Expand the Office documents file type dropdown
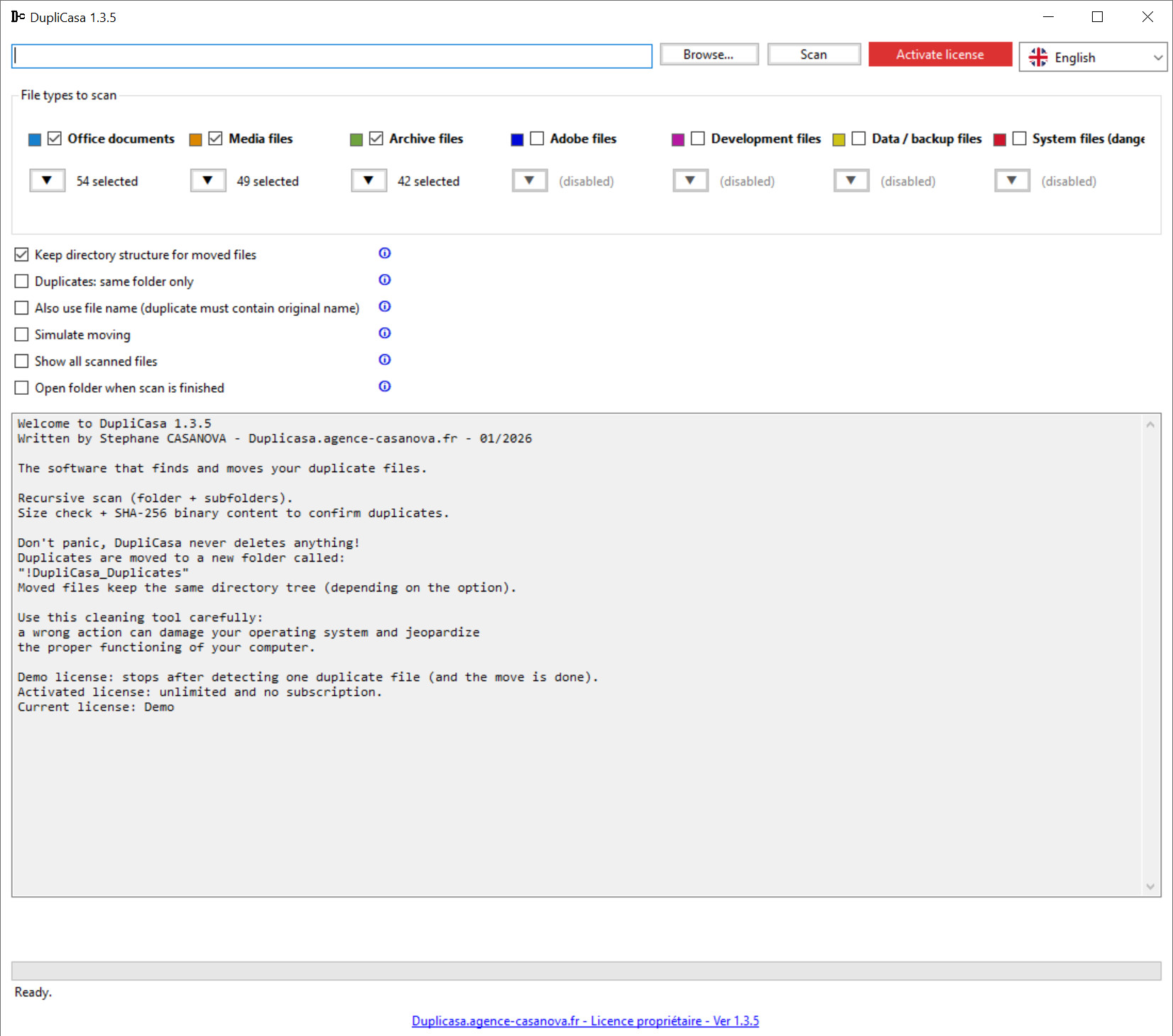 tap(48, 181)
